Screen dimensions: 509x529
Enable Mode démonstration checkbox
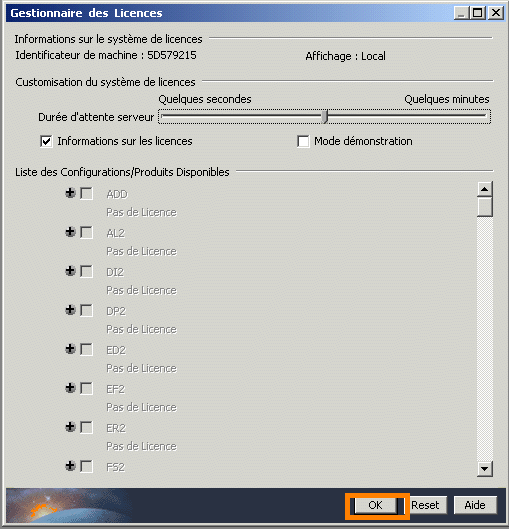point(303,141)
